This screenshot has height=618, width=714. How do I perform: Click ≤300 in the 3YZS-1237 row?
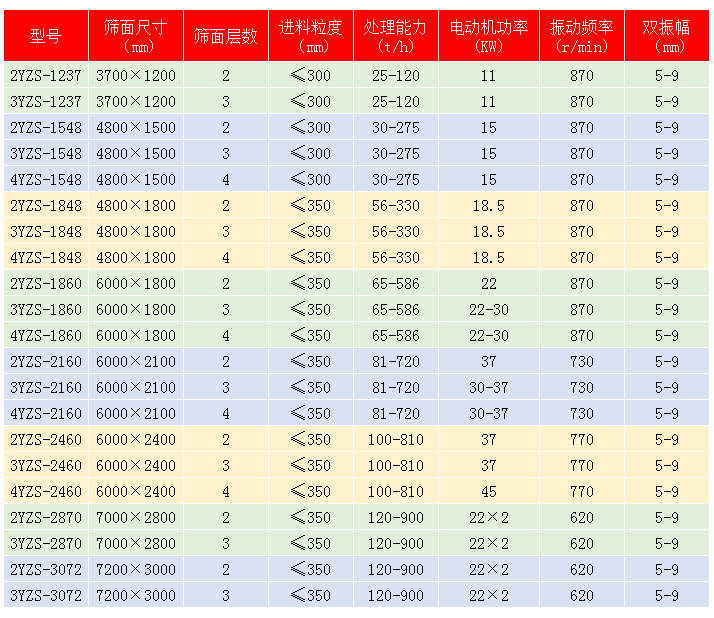click(x=311, y=101)
